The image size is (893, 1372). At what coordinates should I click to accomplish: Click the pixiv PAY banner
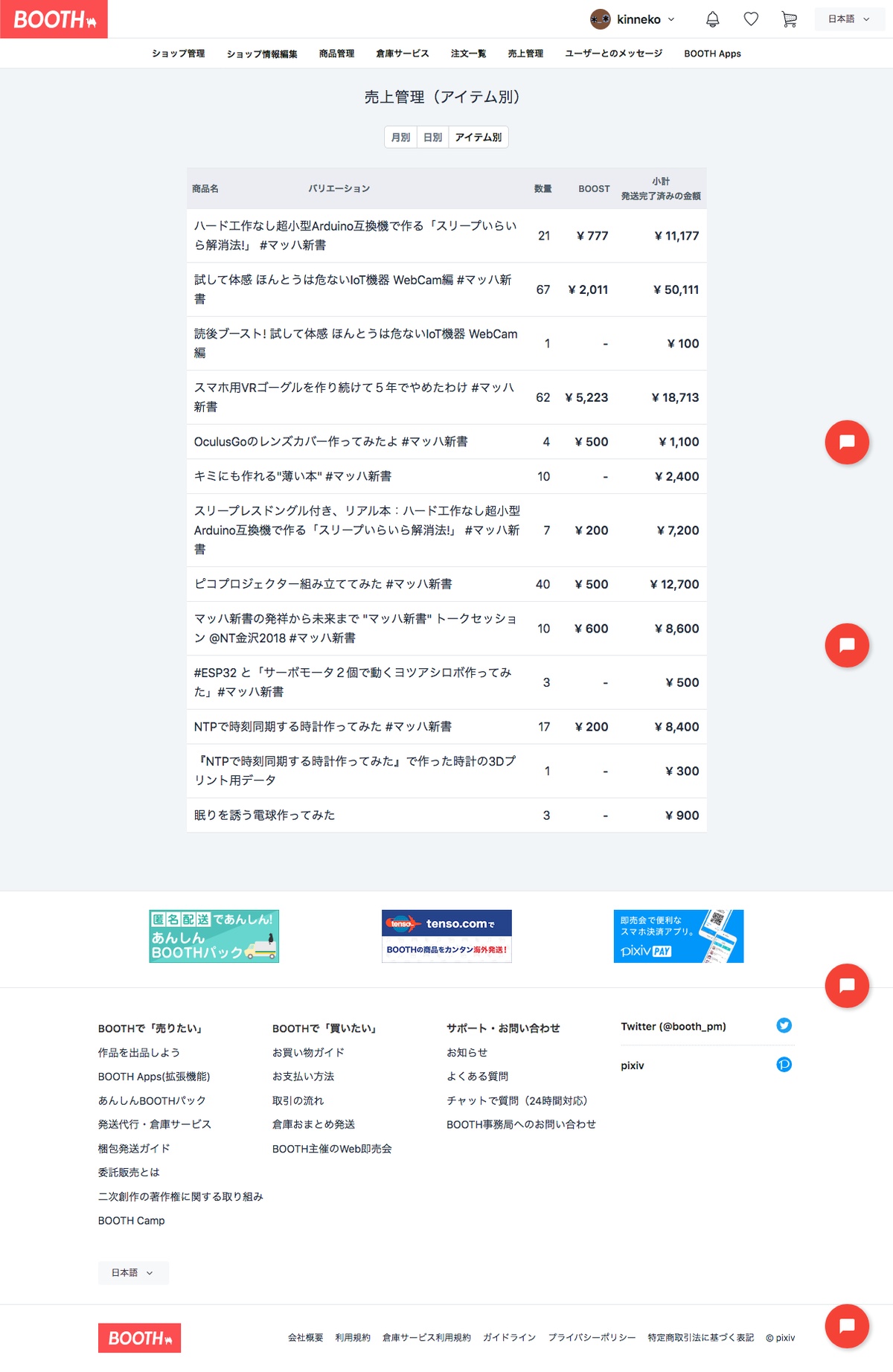[x=678, y=936]
